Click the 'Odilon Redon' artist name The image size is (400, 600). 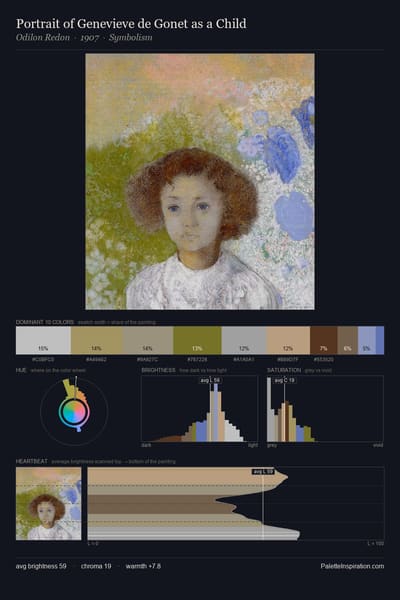[x=43, y=38]
